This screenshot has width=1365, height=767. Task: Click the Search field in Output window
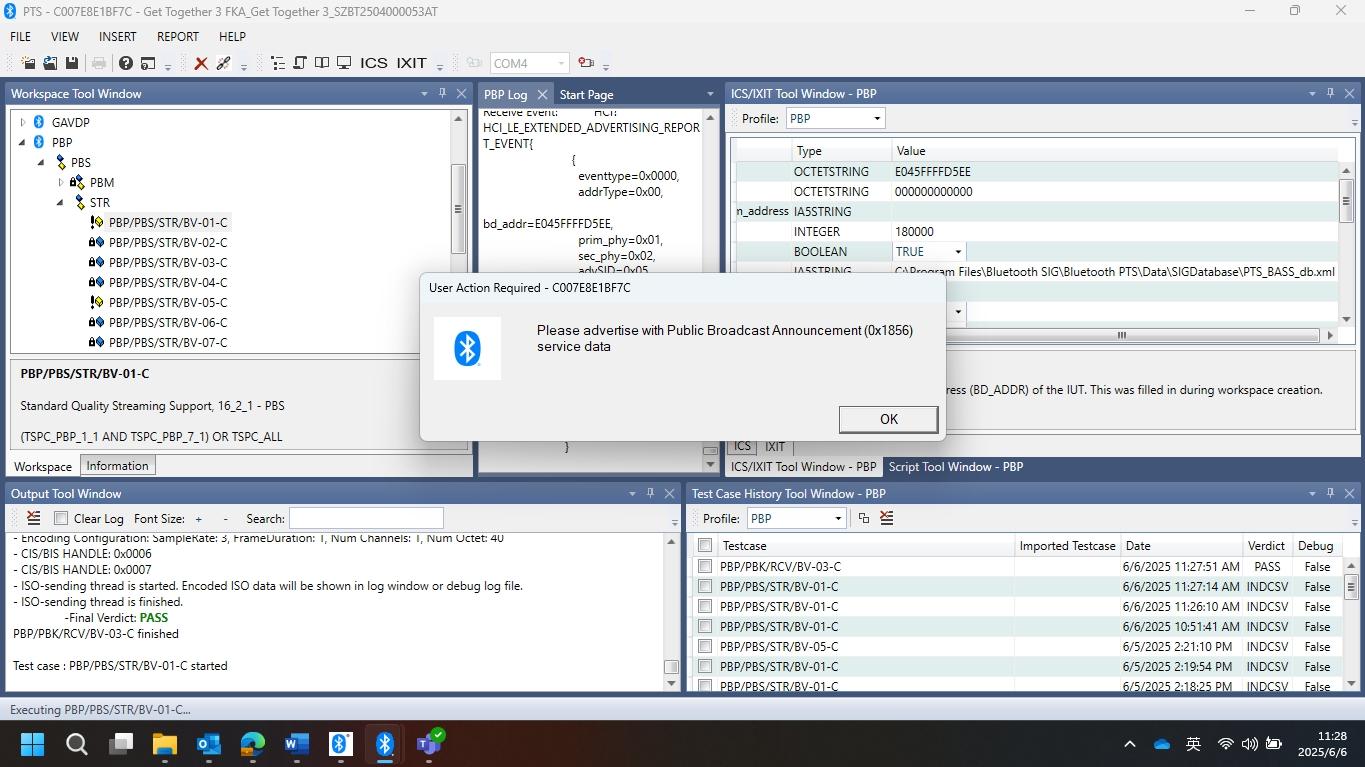coord(366,518)
